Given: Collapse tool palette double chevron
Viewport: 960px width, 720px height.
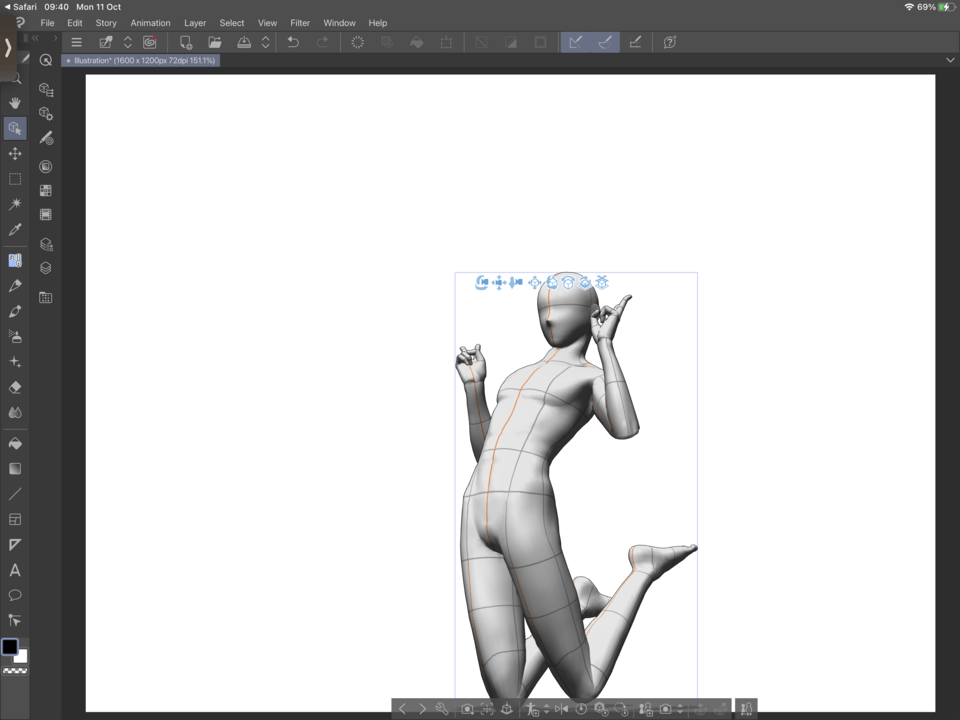Looking at the screenshot, I should pos(36,38).
